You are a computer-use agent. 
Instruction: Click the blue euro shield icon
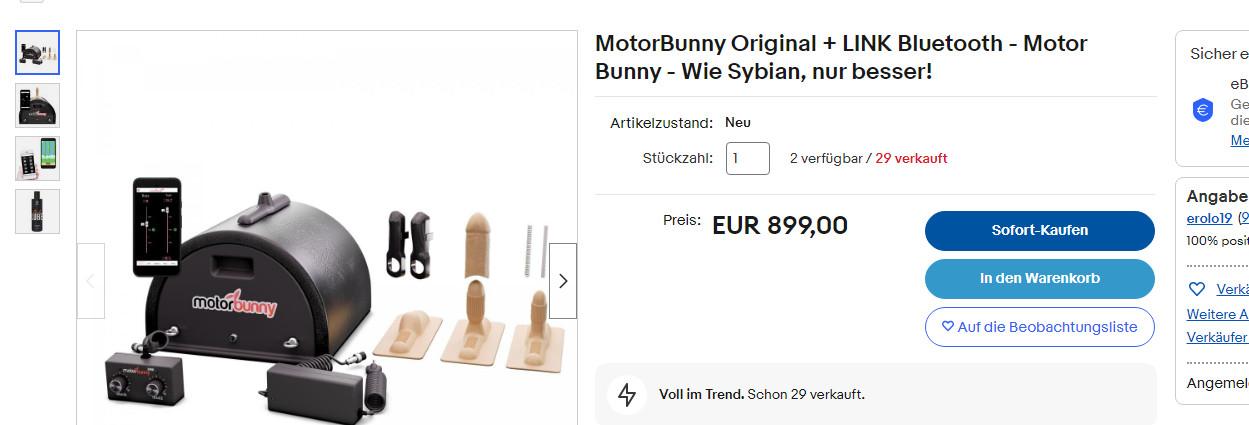[1203, 110]
